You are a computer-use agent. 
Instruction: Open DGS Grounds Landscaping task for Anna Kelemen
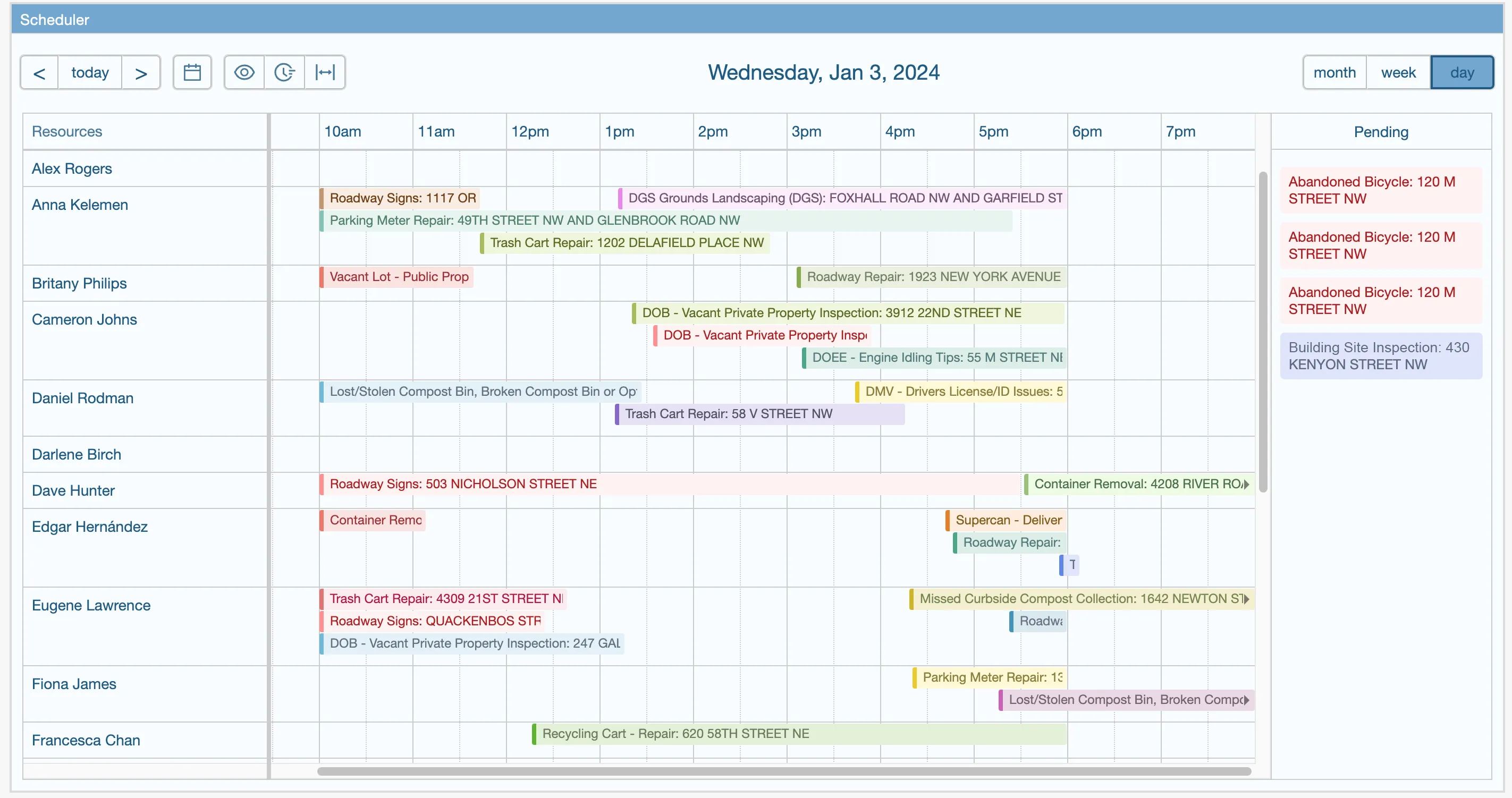840,198
